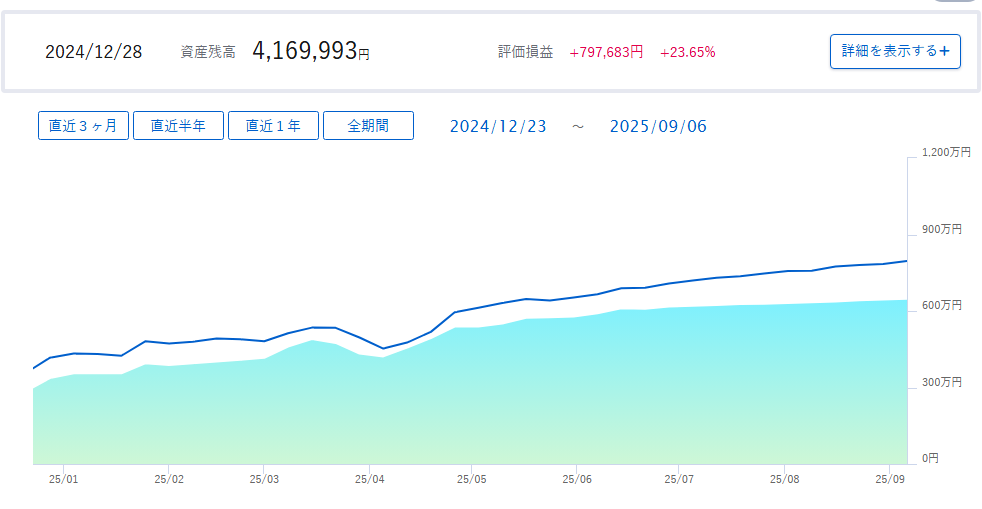
Task: Click the 2024/12/28 date in summary
Action: 94,52
